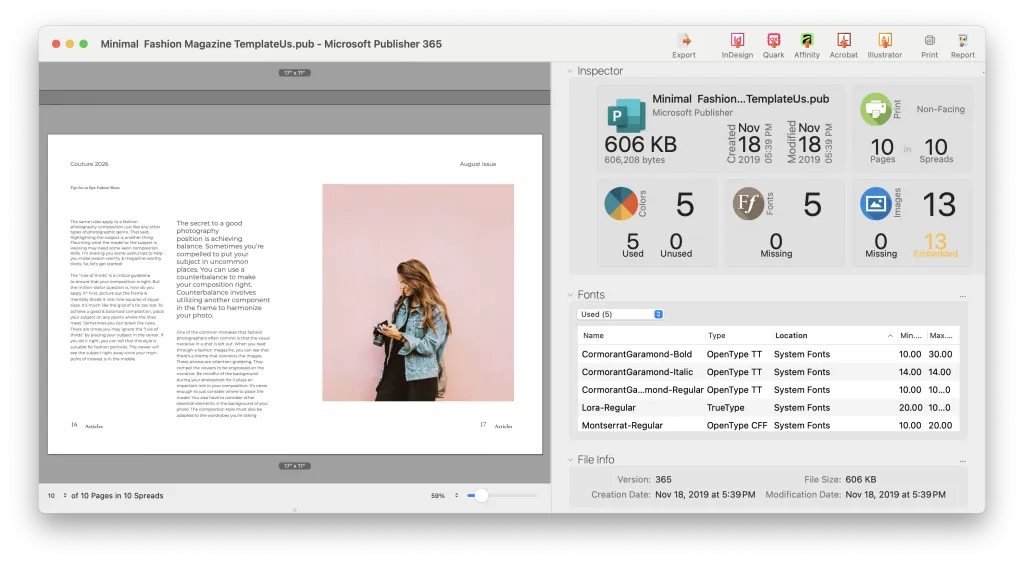Click the green Print printer icon

[875, 109]
